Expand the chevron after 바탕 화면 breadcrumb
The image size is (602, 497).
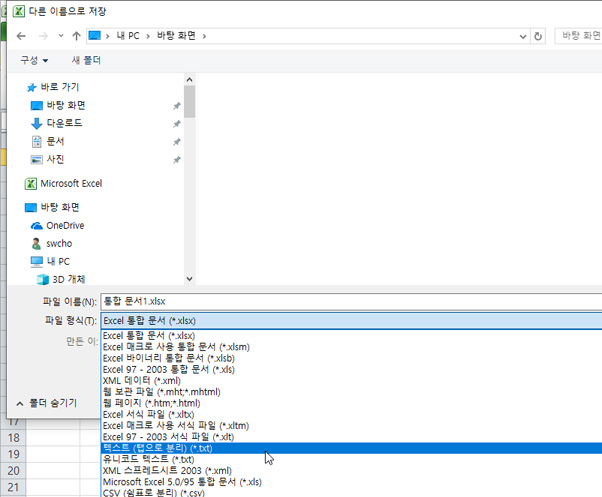click(x=204, y=36)
